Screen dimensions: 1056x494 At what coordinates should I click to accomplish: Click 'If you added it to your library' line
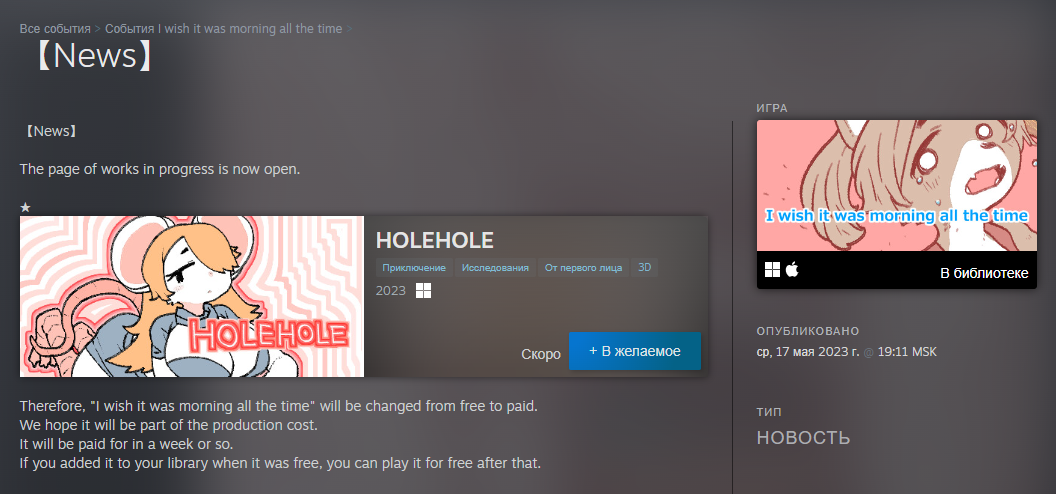coord(280,464)
